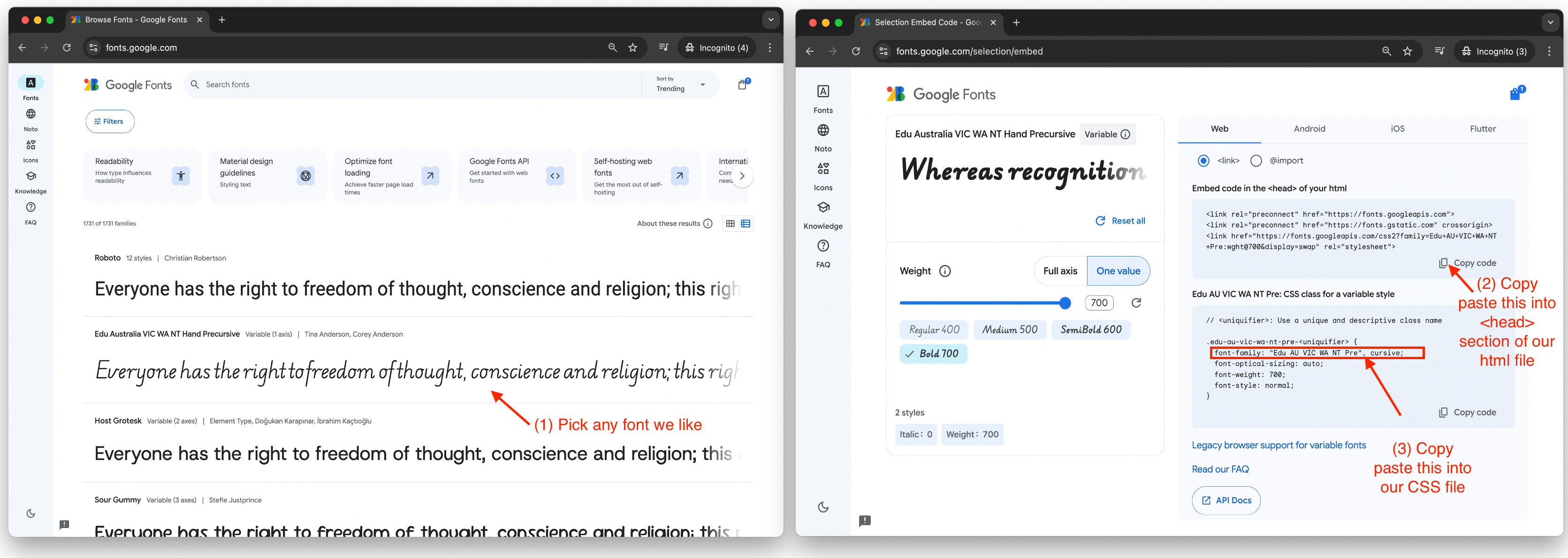Viewport: 1568px width, 558px height.
Task: Switch to grid view of font results
Action: 731,223
